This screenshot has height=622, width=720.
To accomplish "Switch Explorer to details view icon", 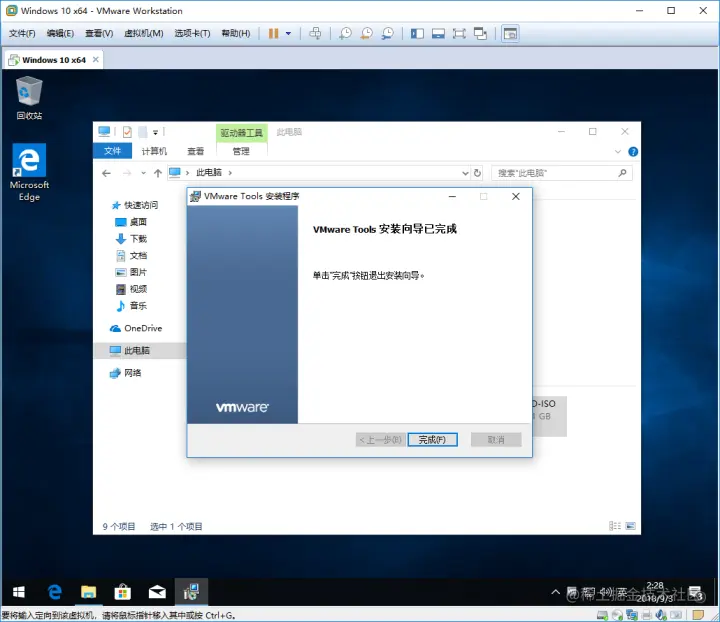I will tap(614, 526).
